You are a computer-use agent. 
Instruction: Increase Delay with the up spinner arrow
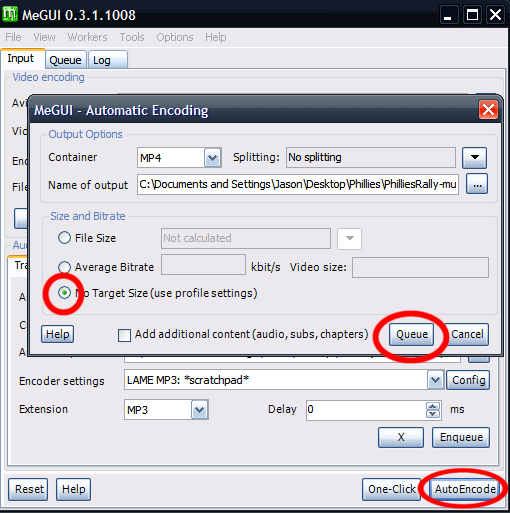point(433,406)
